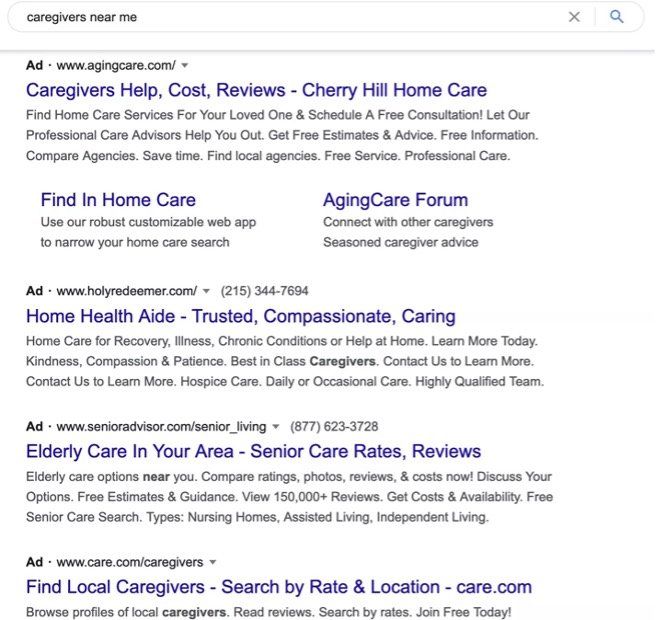The width and height of the screenshot is (656, 620).
Task: Click the www.holyredeemer.com display URL
Action: [127, 291]
